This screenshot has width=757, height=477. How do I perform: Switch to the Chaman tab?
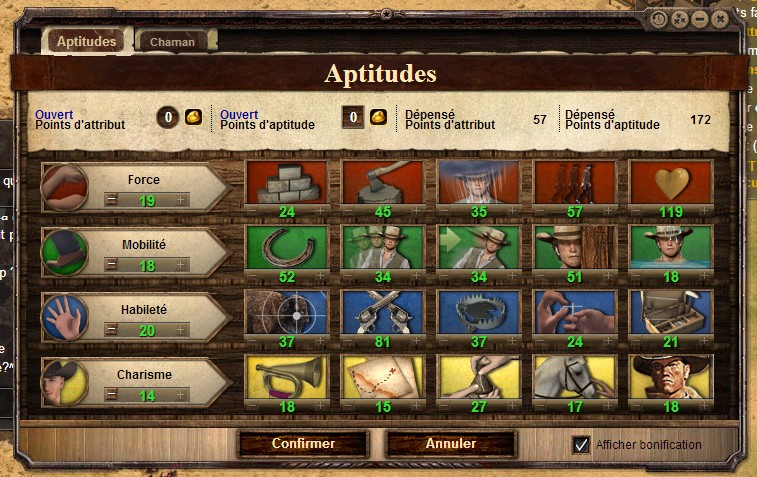click(172, 42)
